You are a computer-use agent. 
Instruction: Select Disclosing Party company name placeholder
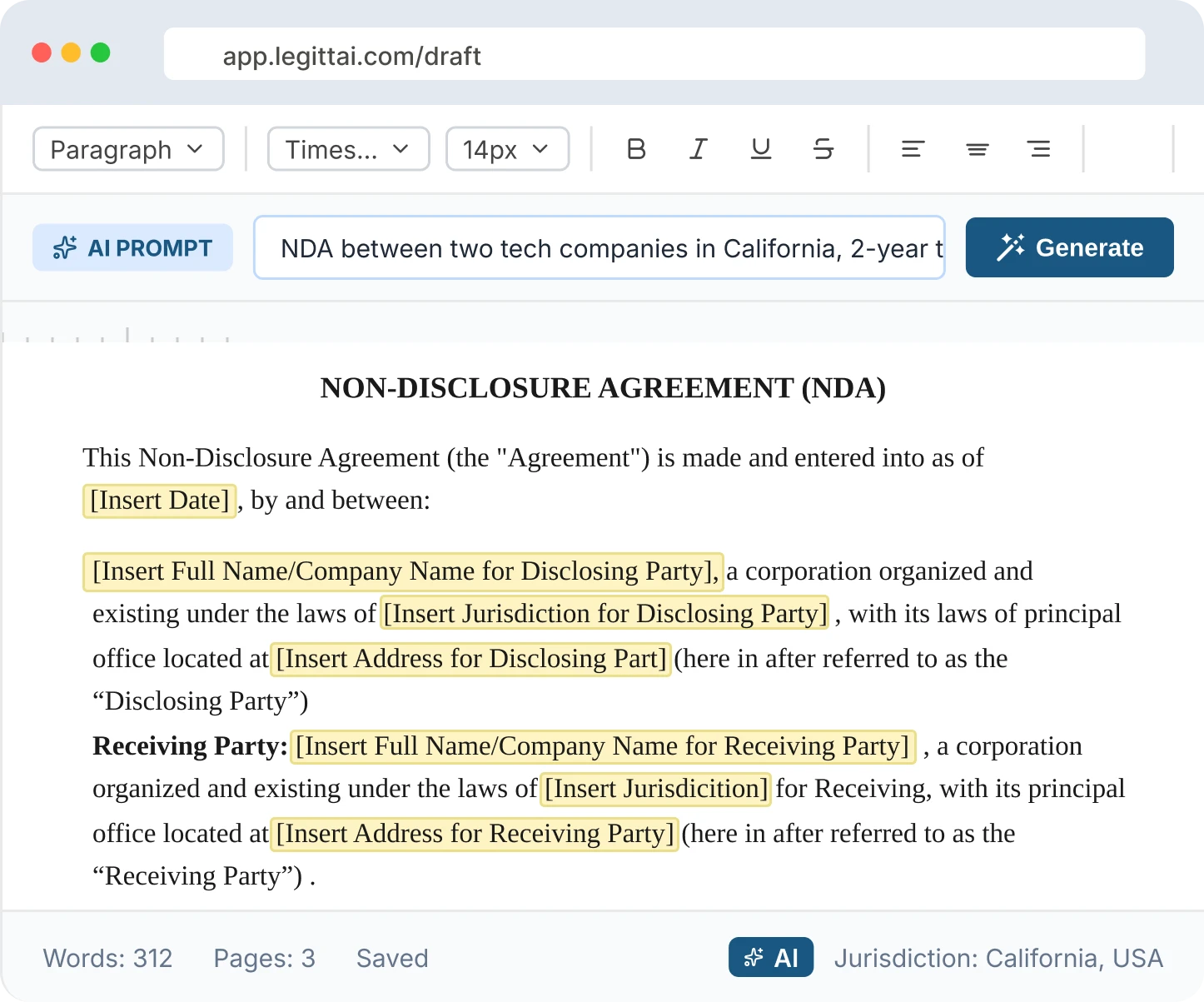tap(403, 571)
